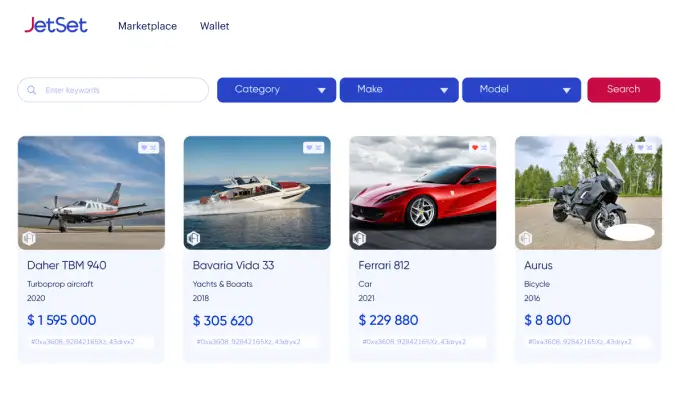Open the Category dropdown
The height and width of the screenshot is (408, 680).
coord(276,90)
